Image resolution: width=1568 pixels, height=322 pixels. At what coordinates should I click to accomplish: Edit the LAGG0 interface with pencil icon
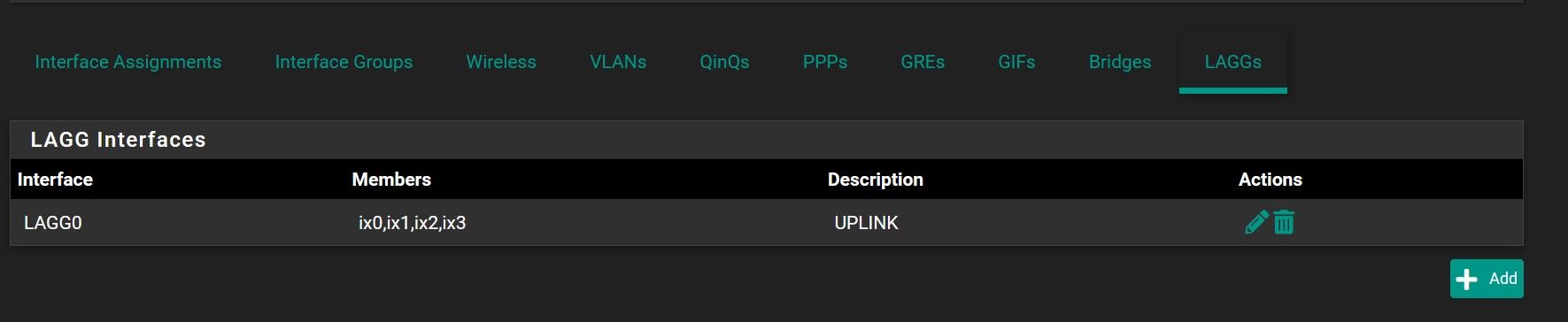pos(1256,222)
